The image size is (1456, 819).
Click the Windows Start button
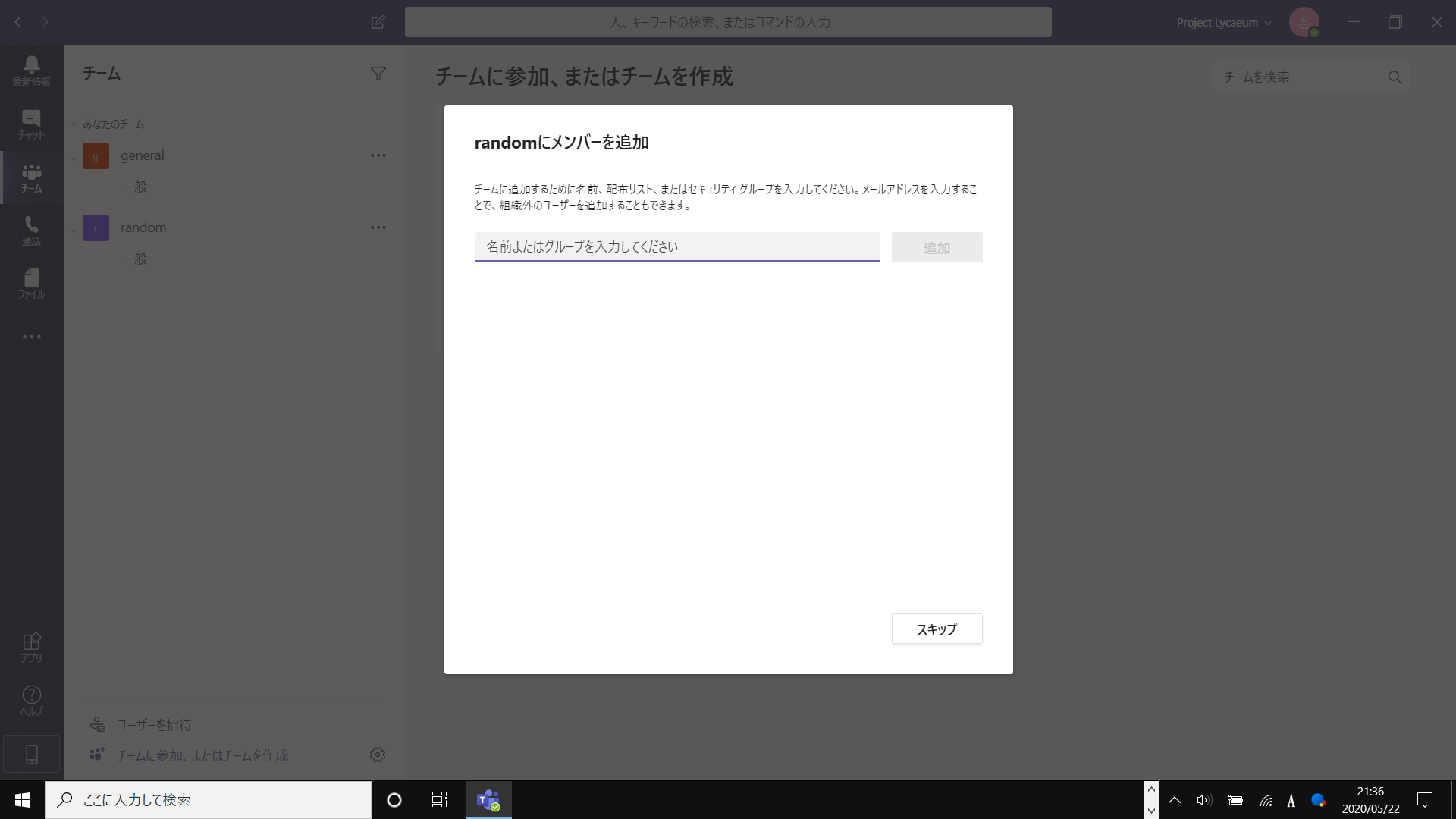22,799
